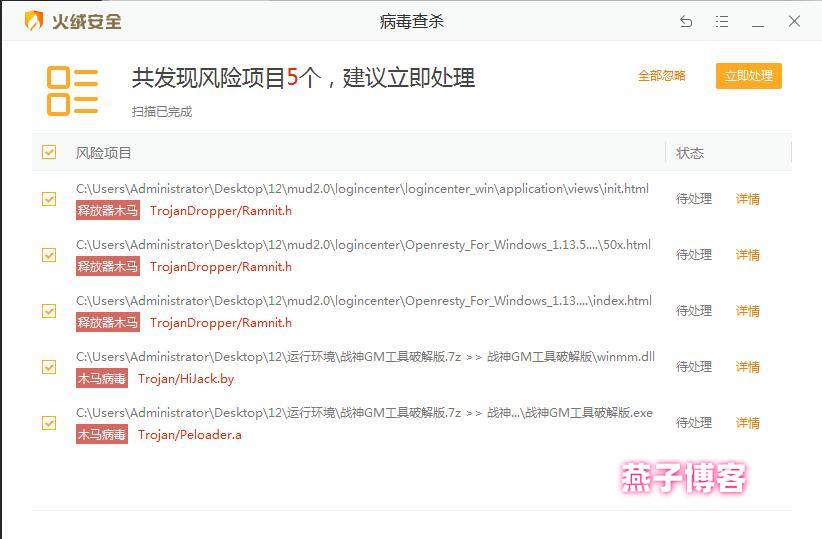
Task: Click 待处理 status of 50x.html row
Action: pos(694,255)
